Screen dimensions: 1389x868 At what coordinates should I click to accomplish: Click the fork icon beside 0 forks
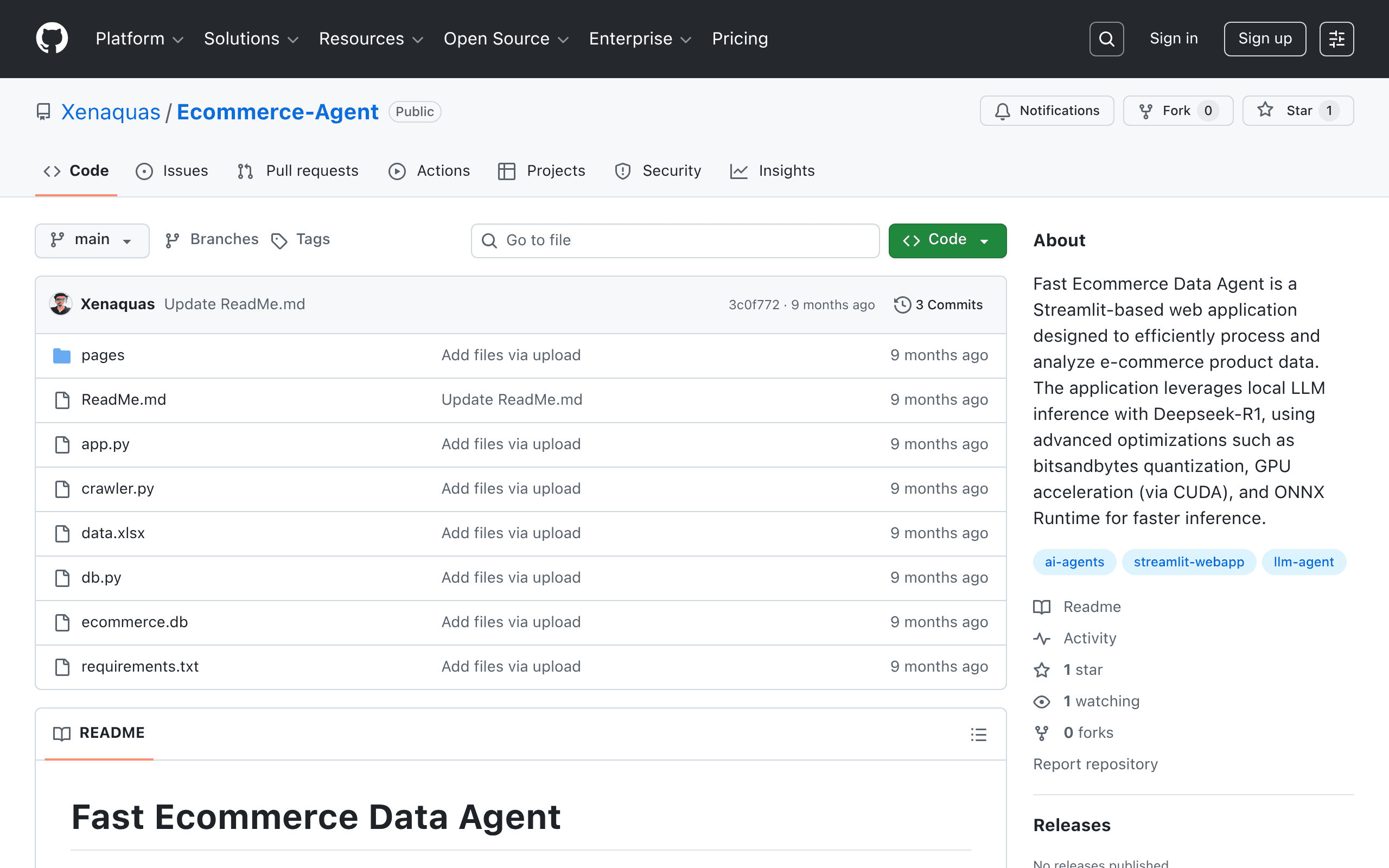coord(1042,733)
